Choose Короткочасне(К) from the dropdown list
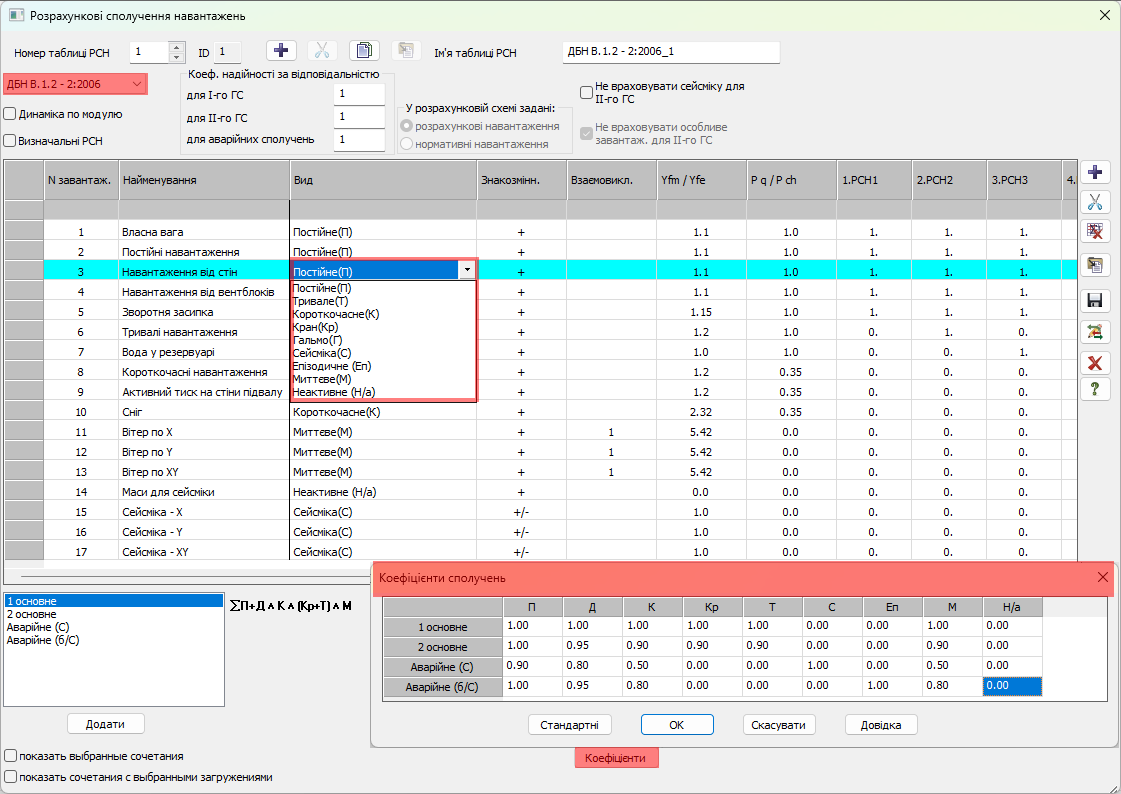The height and width of the screenshot is (794, 1121). point(337,314)
